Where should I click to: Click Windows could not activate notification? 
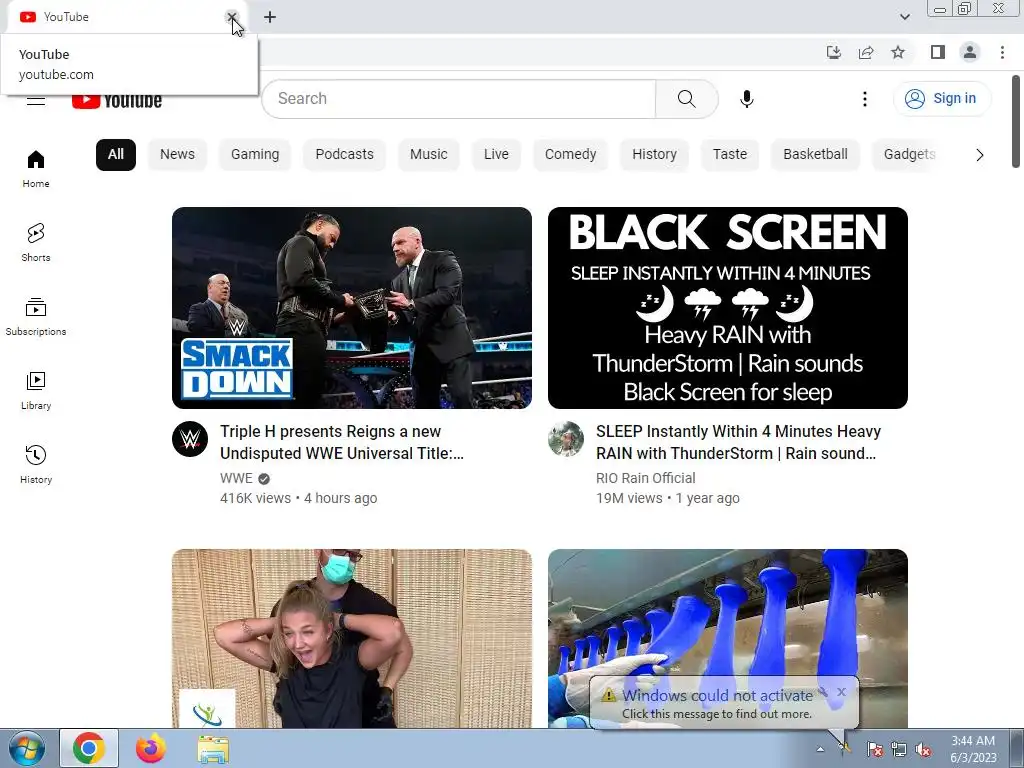pos(718,703)
